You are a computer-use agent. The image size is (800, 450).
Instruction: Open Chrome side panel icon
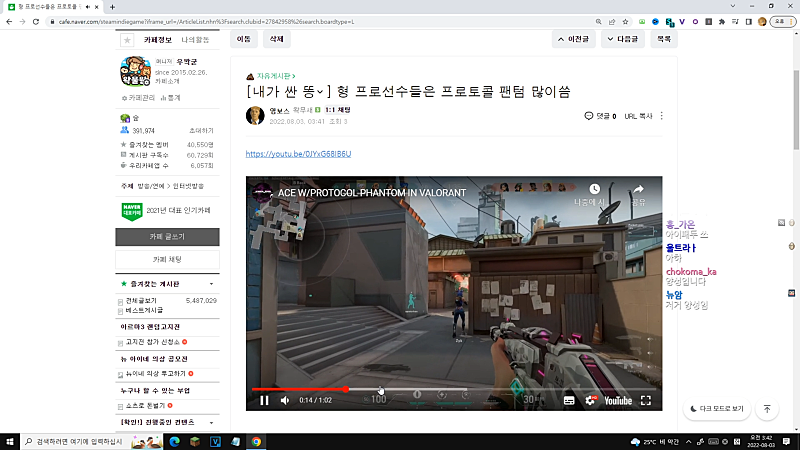coord(748,21)
